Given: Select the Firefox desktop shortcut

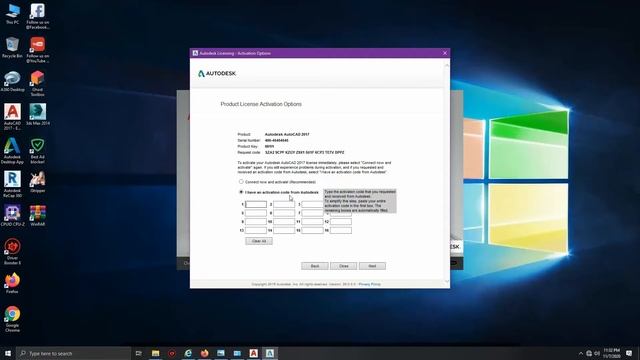Looking at the screenshot, I should pos(12,283).
